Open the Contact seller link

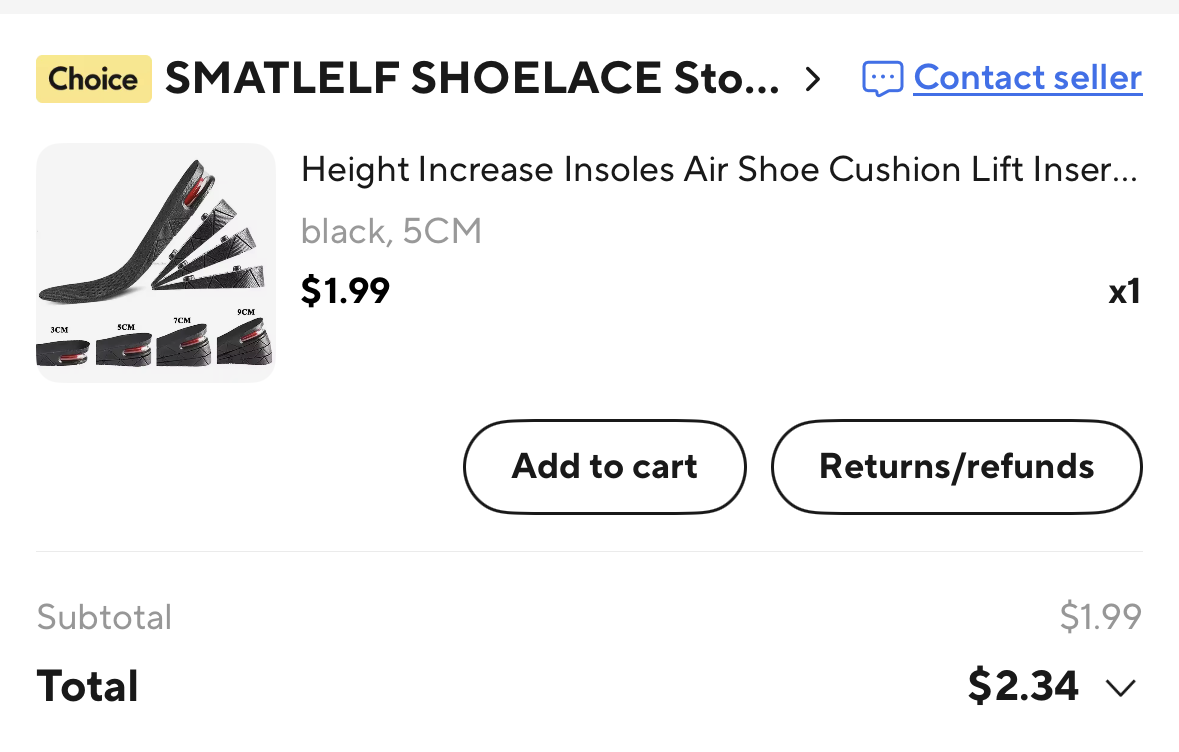pos(1027,78)
